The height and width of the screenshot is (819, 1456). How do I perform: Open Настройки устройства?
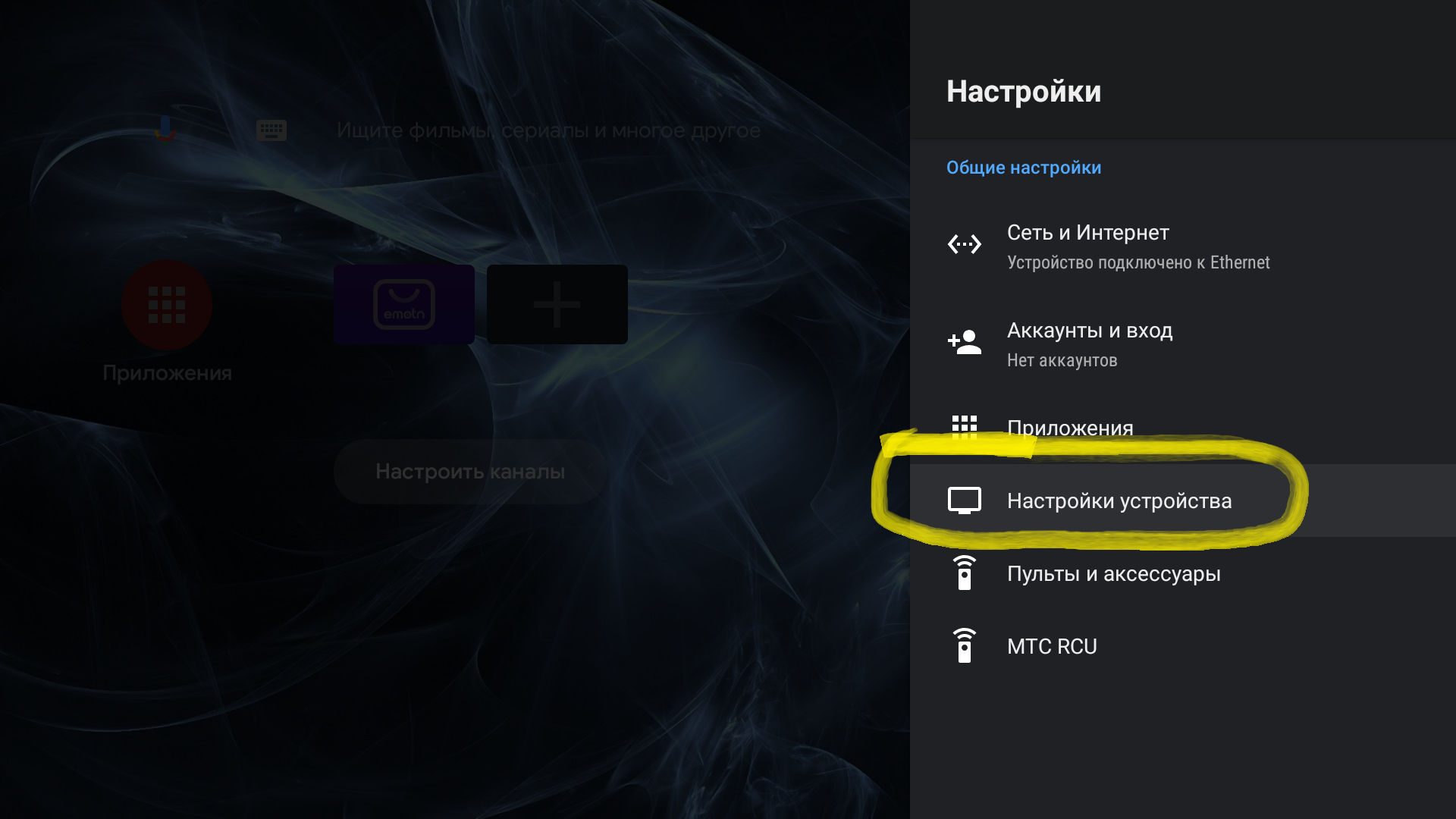click(1183, 500)
